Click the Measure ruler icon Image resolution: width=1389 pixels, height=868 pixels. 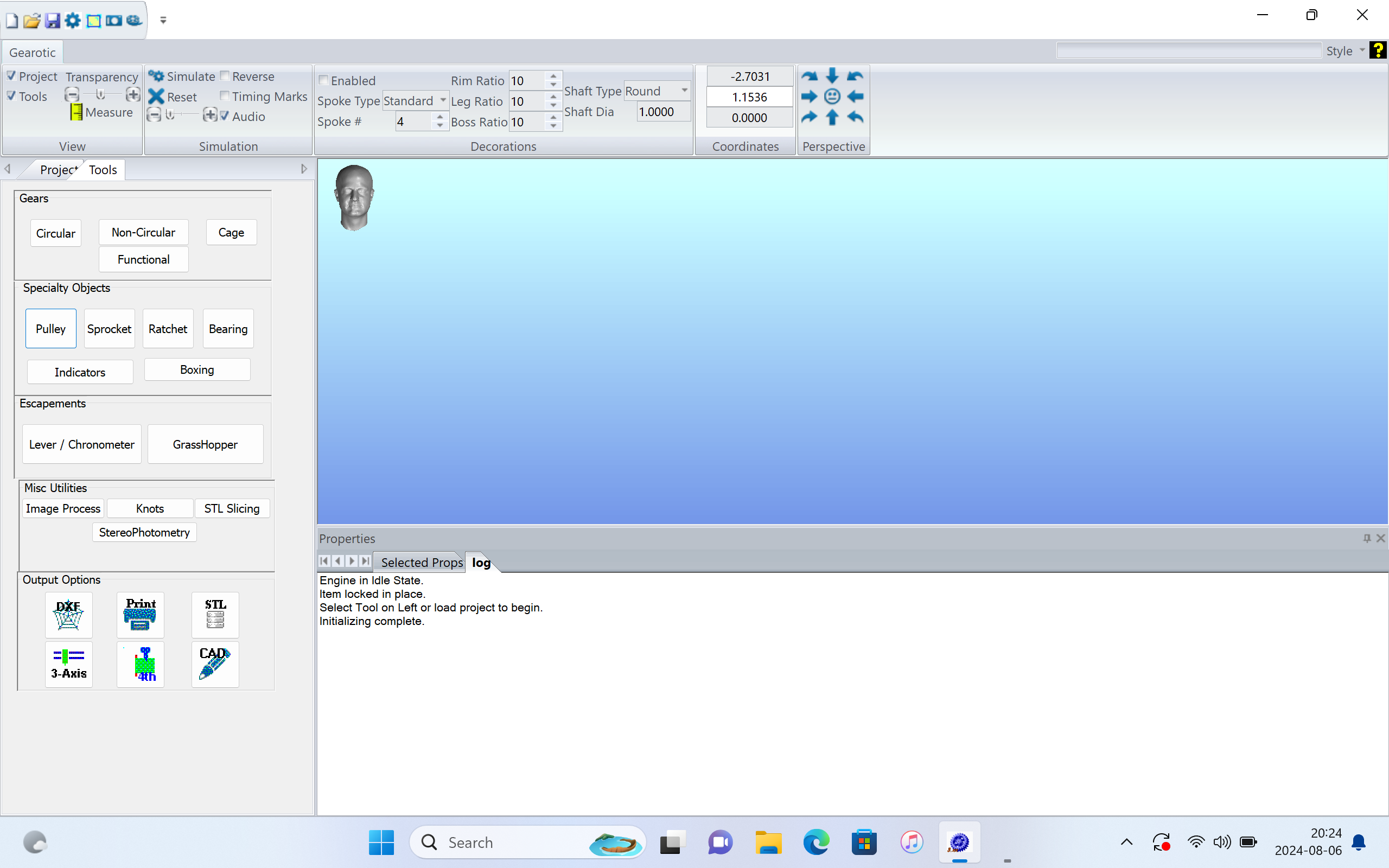(76, 112)
